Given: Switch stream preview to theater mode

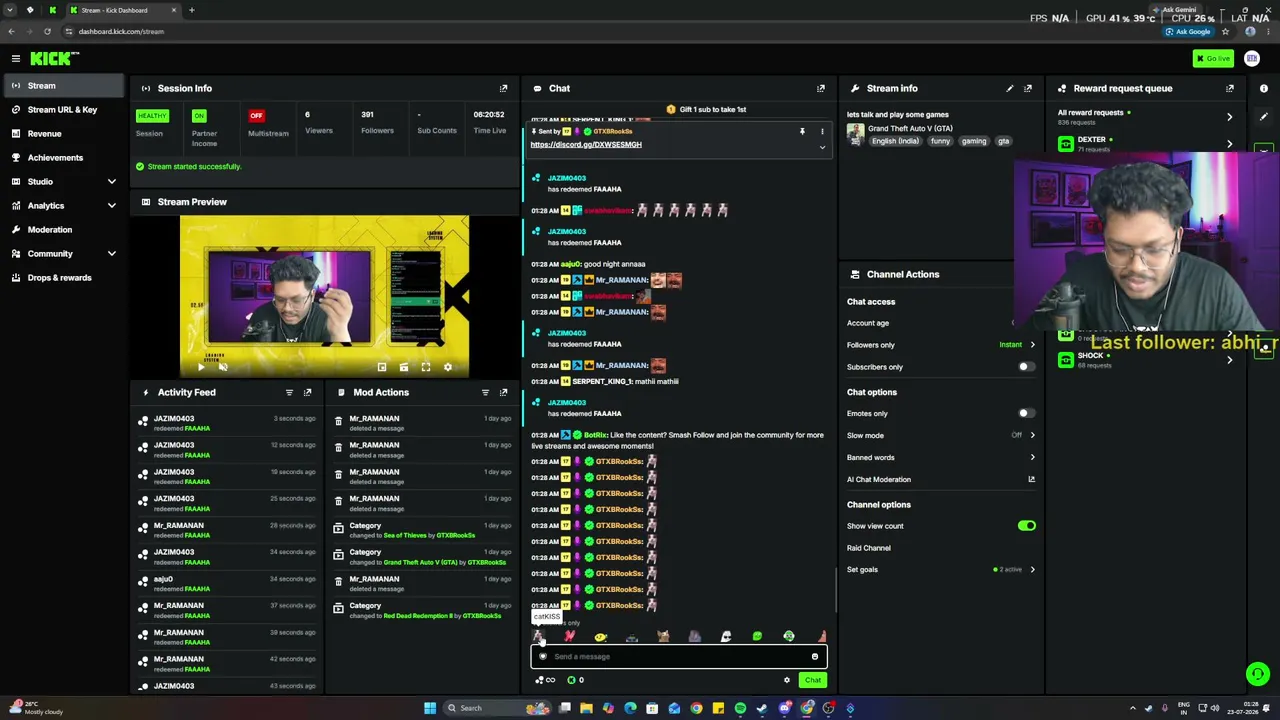Looking at the screenshot, I should pos(403,367).
